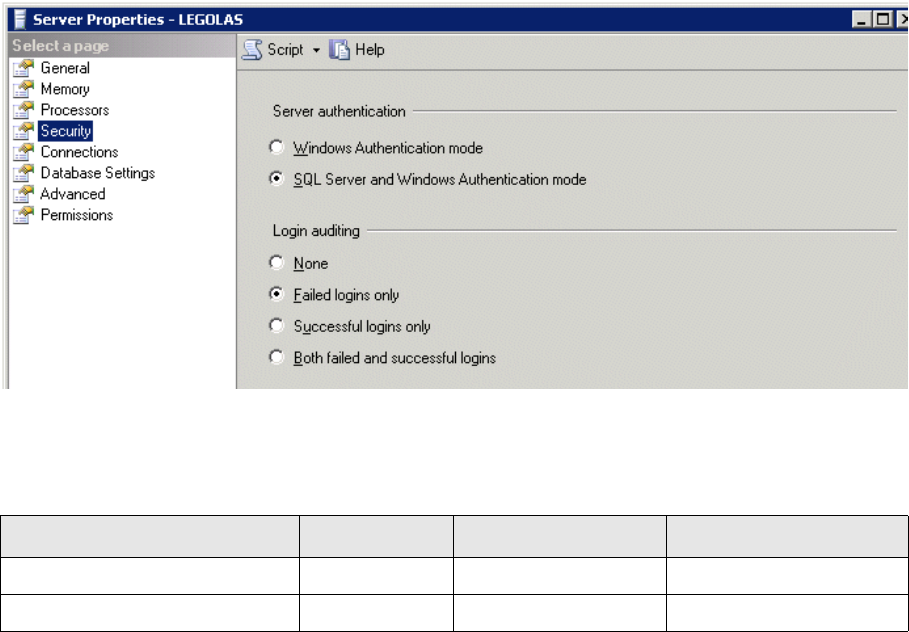
Task: Click the Server authentication group label
Action: coord(339,111)
